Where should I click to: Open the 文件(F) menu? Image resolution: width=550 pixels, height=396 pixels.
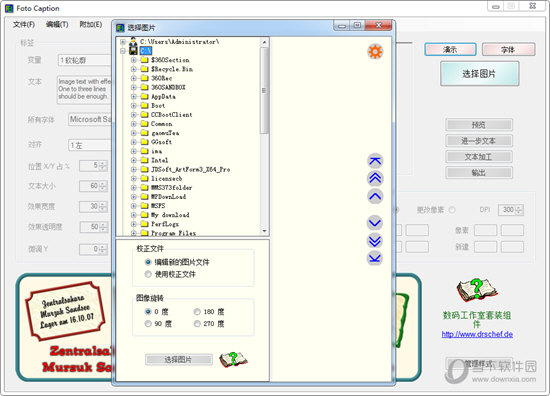point(24,25)
